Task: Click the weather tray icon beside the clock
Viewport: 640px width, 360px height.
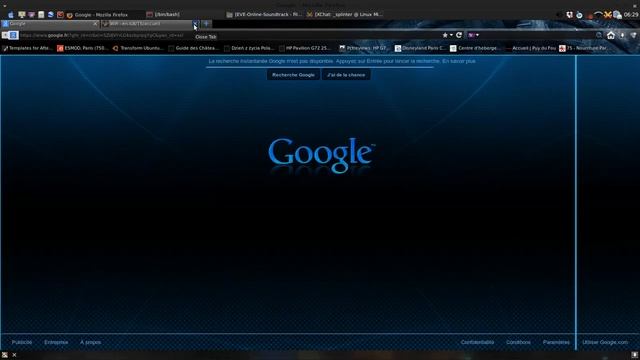Action: tap(617, 15)
